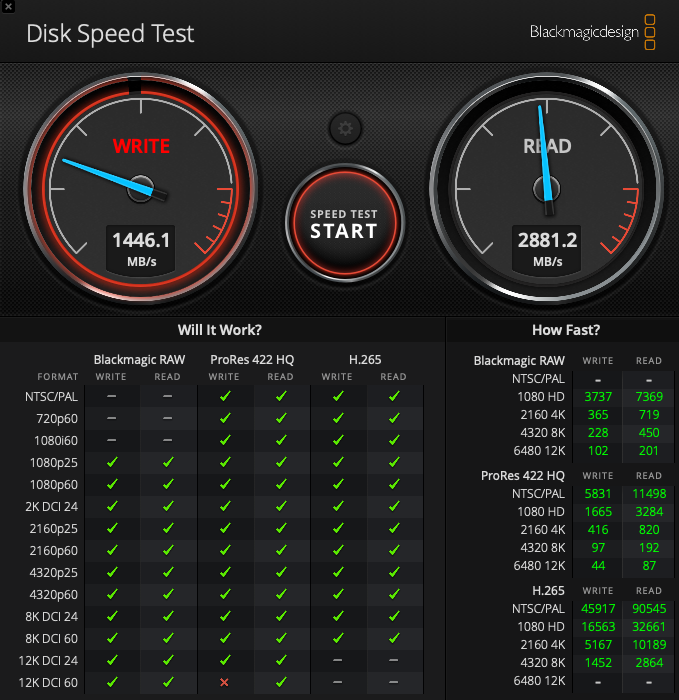Click Blackmagic RAW write checkmark for 1080p25
The width and height of the screenshot is (679, 700).
[112, 462]
